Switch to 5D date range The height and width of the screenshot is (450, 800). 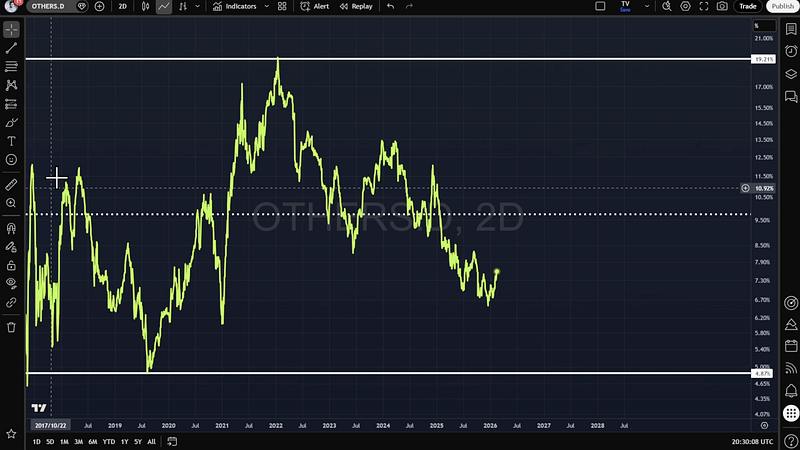click(x=50, y=442)
